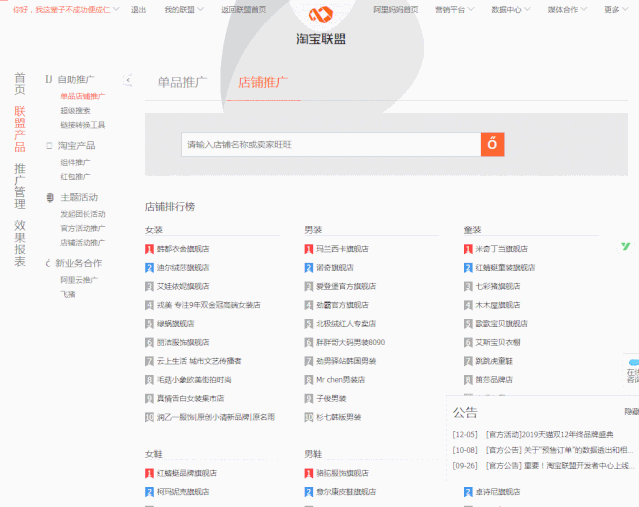
Task: Click the Taobao Alliance logo
Action: tap(320, 27)
